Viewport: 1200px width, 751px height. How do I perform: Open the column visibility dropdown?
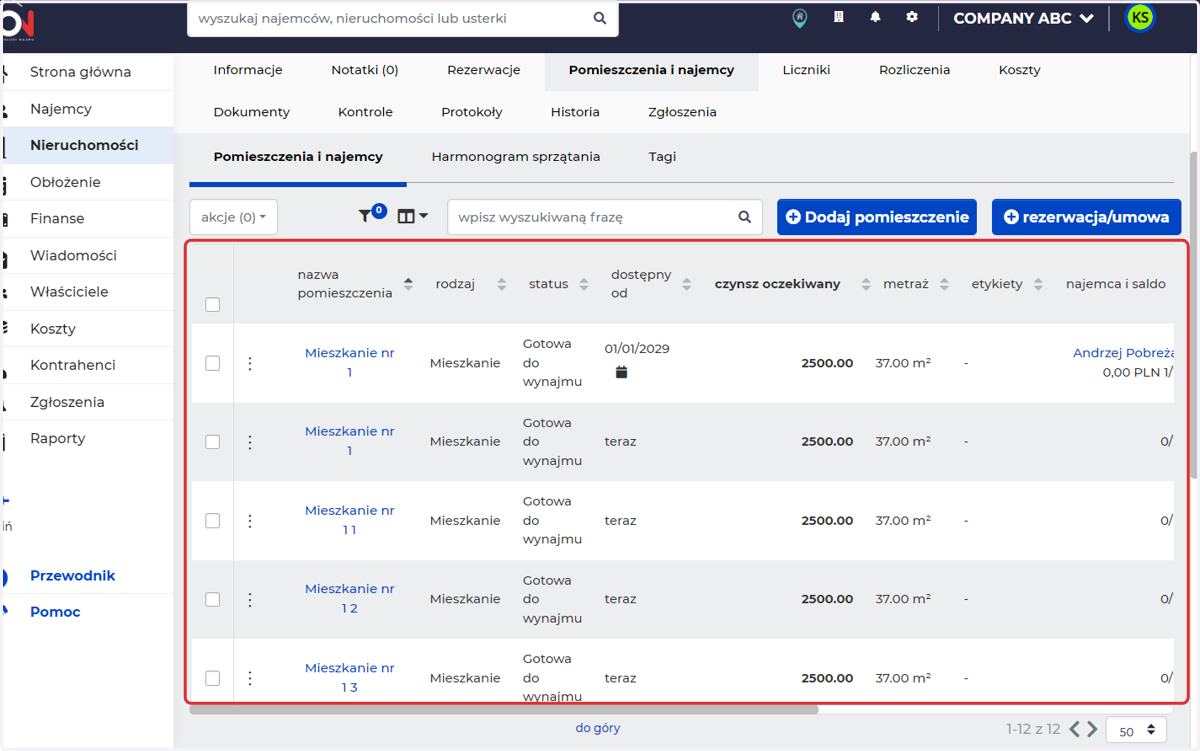[x=412, y=216]
